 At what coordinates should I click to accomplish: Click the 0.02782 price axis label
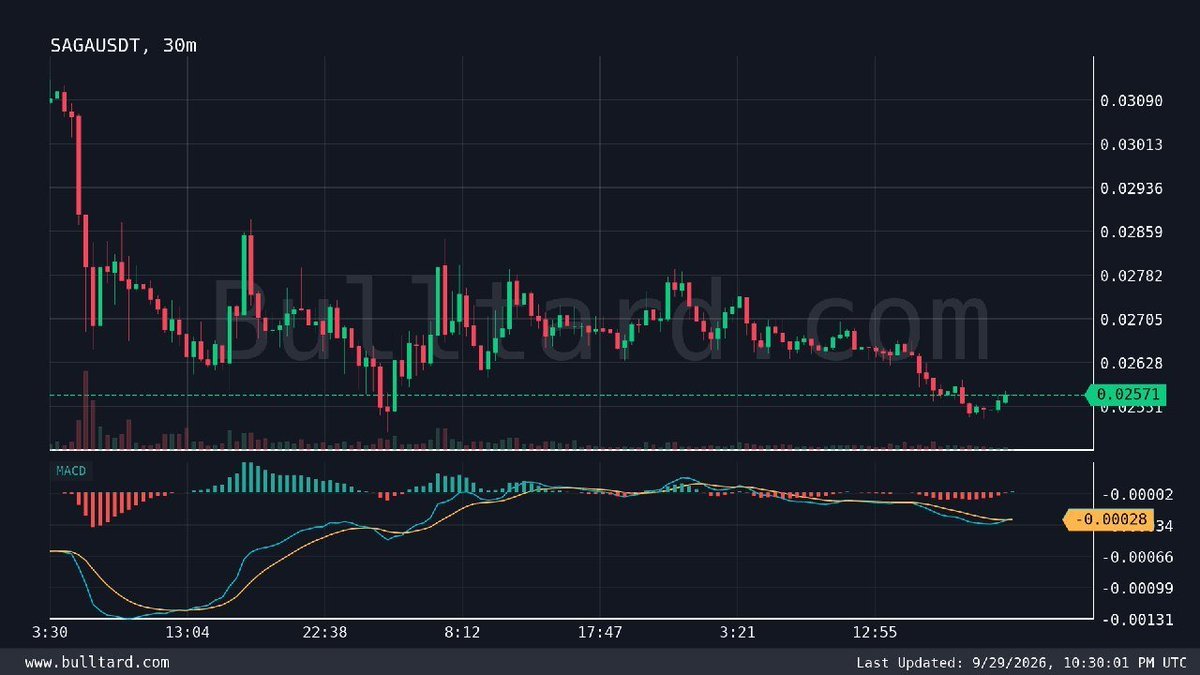tap(1131, 276)
